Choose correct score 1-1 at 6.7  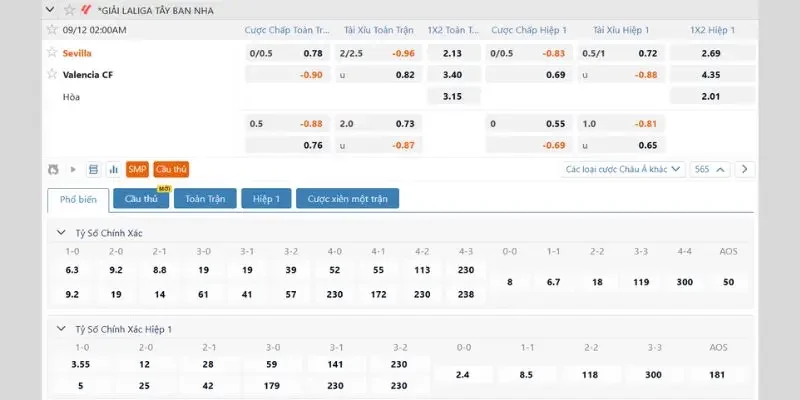554,282
